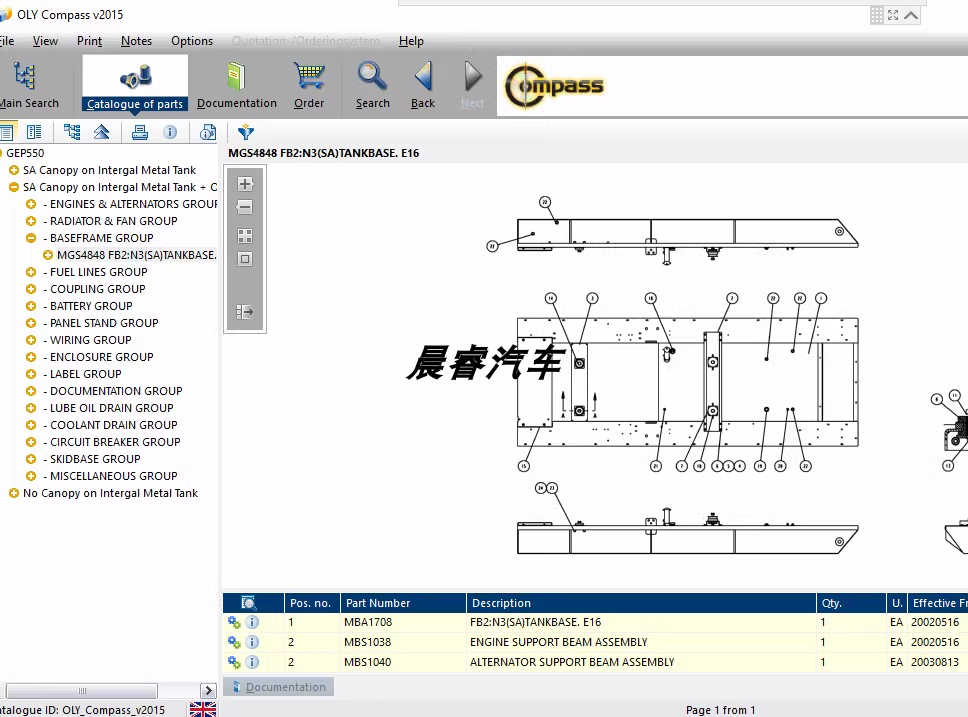Switch to the two-column view icon
Image resolution: width=968 pixels, height=717 pixels.
pos(34,132)
